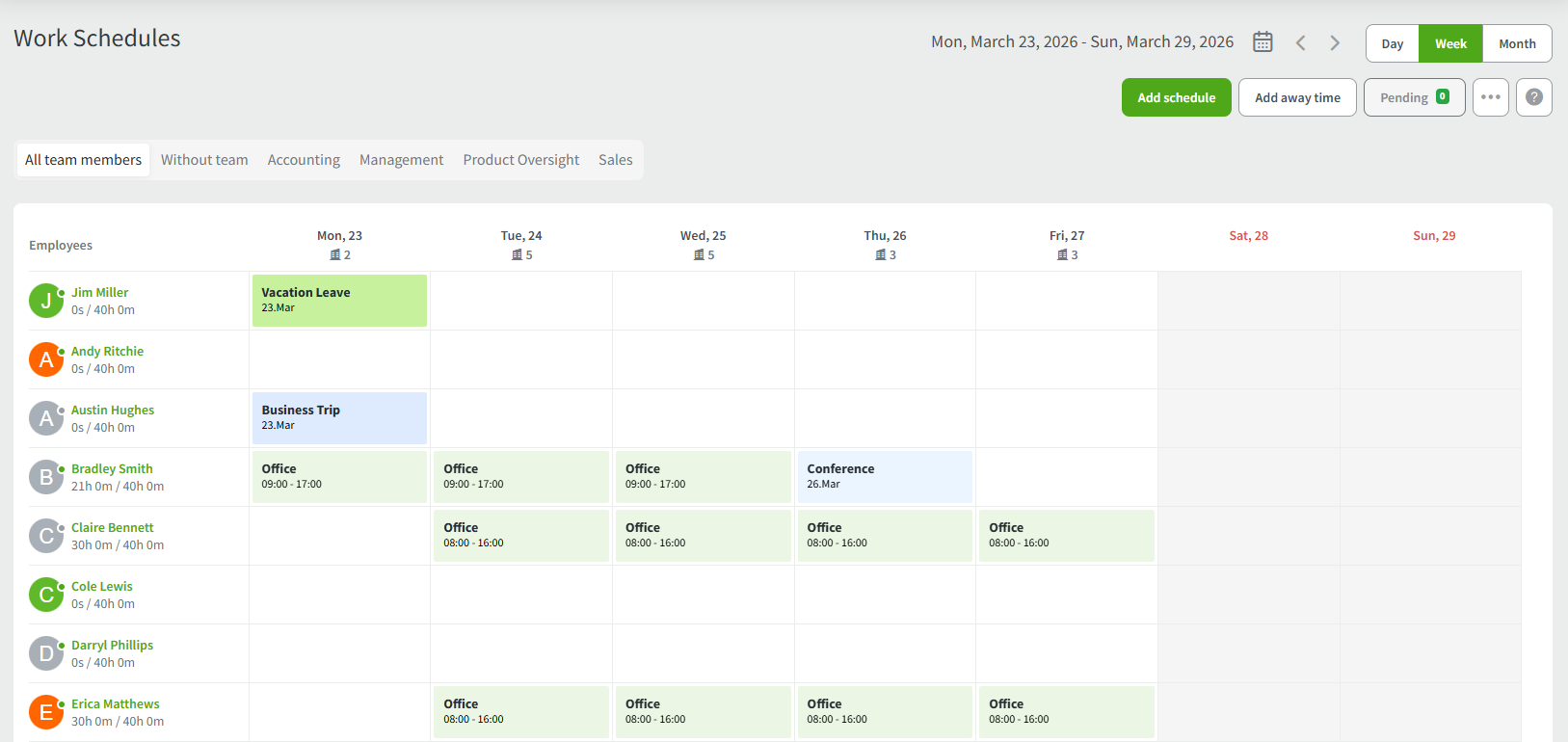1568x742 pixels.
Task: Go to previous week arrow
Action: click(x=1301, y=42)
